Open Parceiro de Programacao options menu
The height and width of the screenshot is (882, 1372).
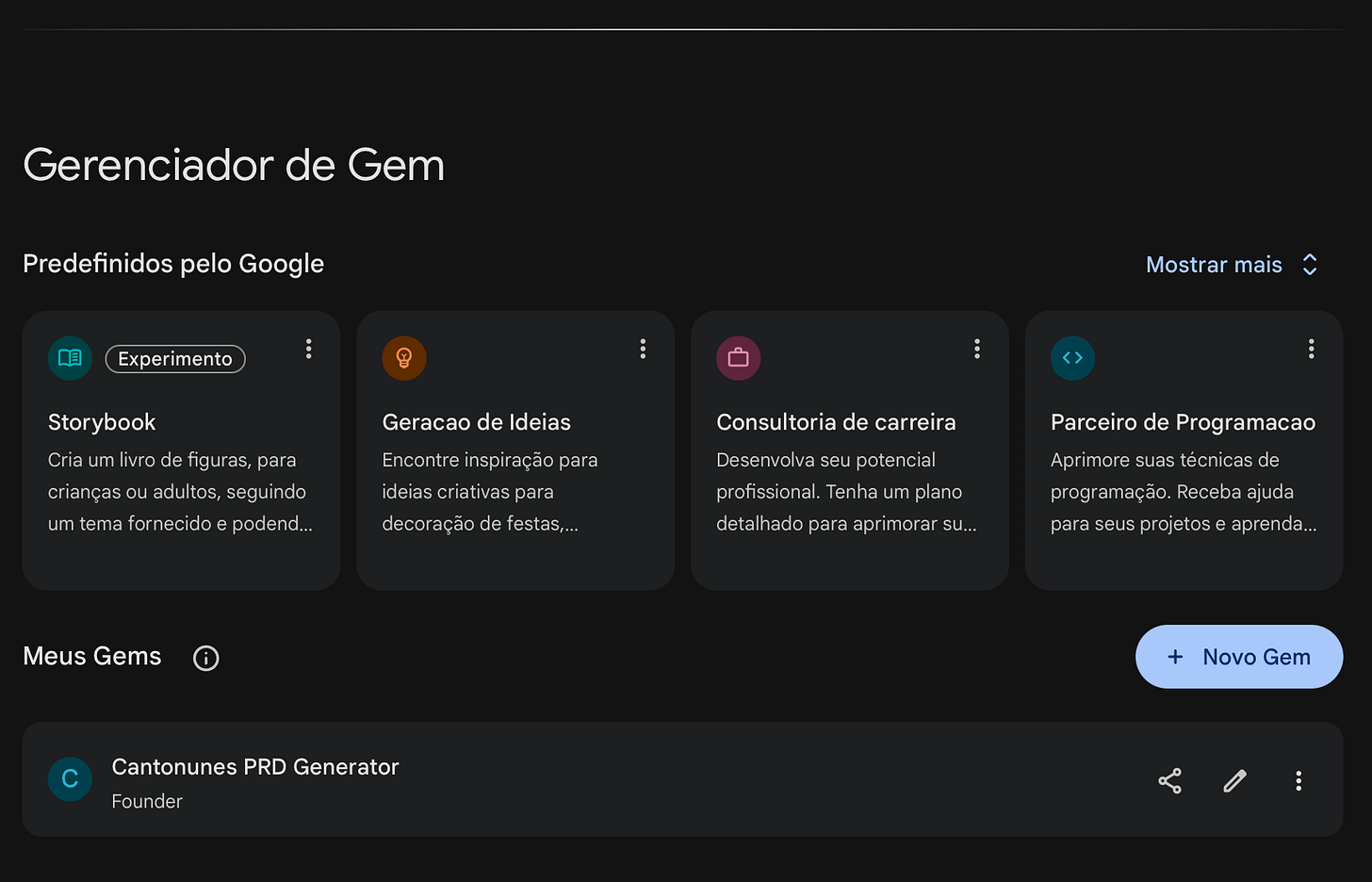click(x=1311, y=349)
